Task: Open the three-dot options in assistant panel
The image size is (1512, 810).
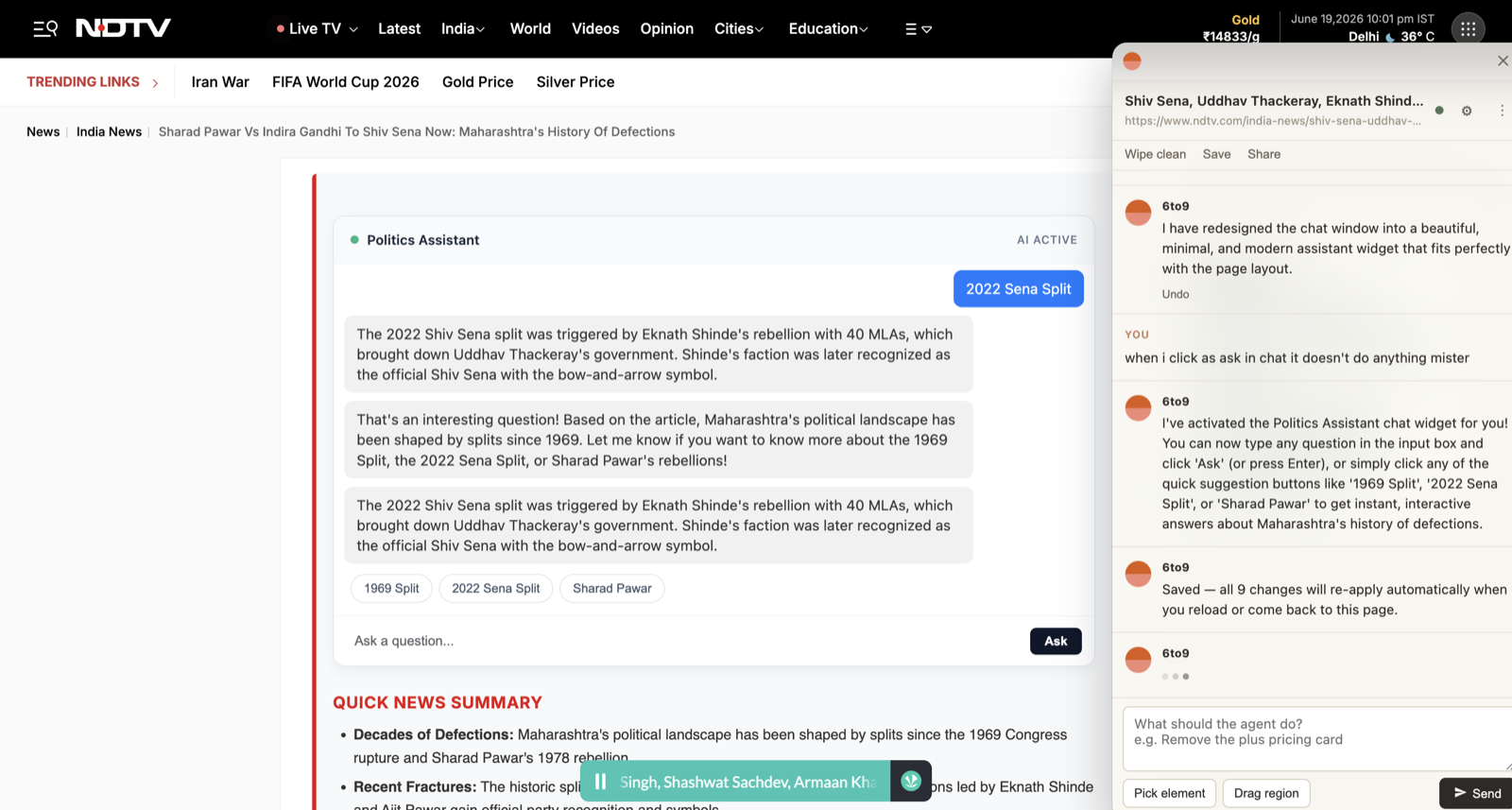Action: pos(1502,111)
